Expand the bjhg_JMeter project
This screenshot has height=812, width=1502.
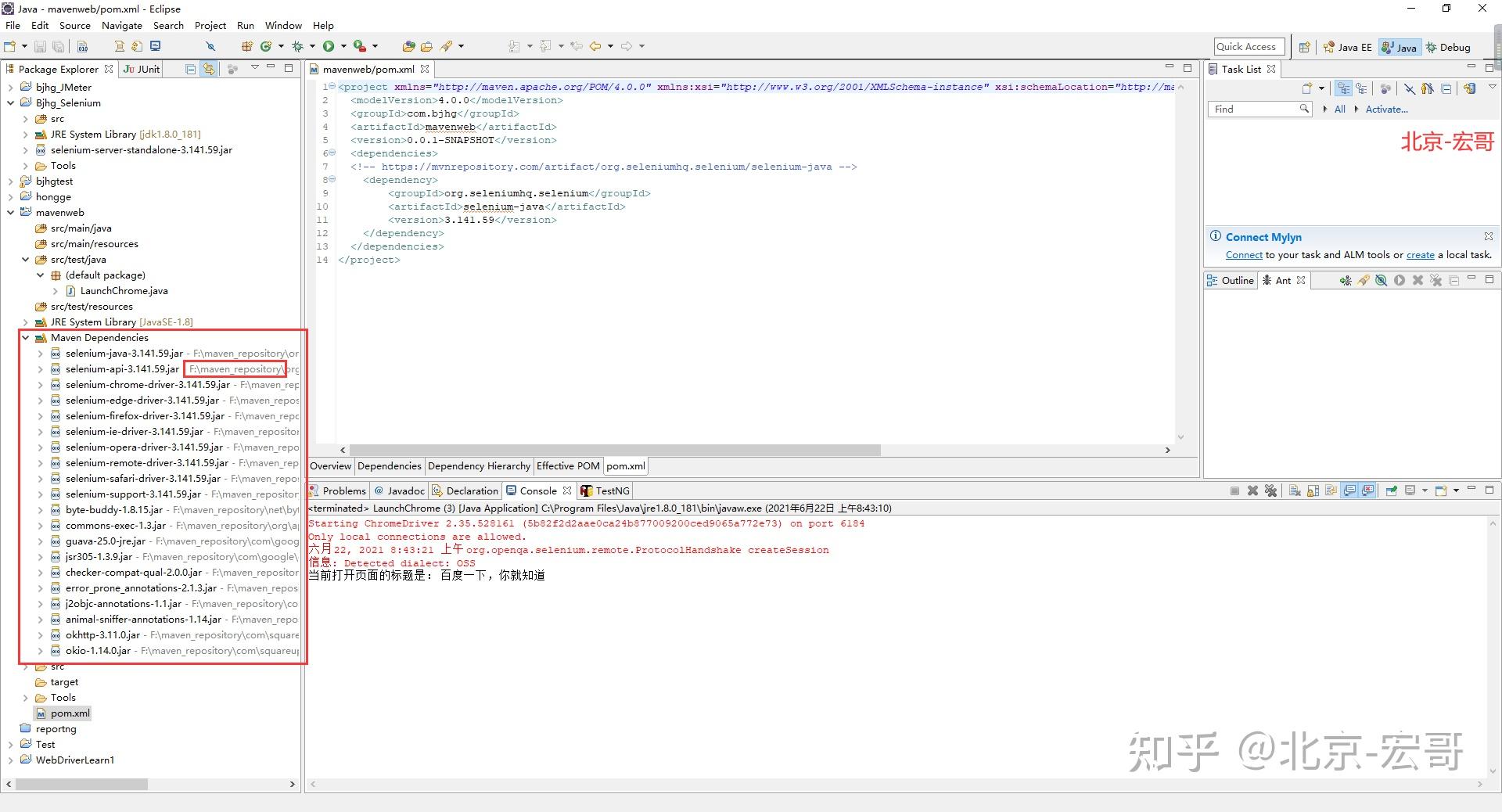point(11,88)
